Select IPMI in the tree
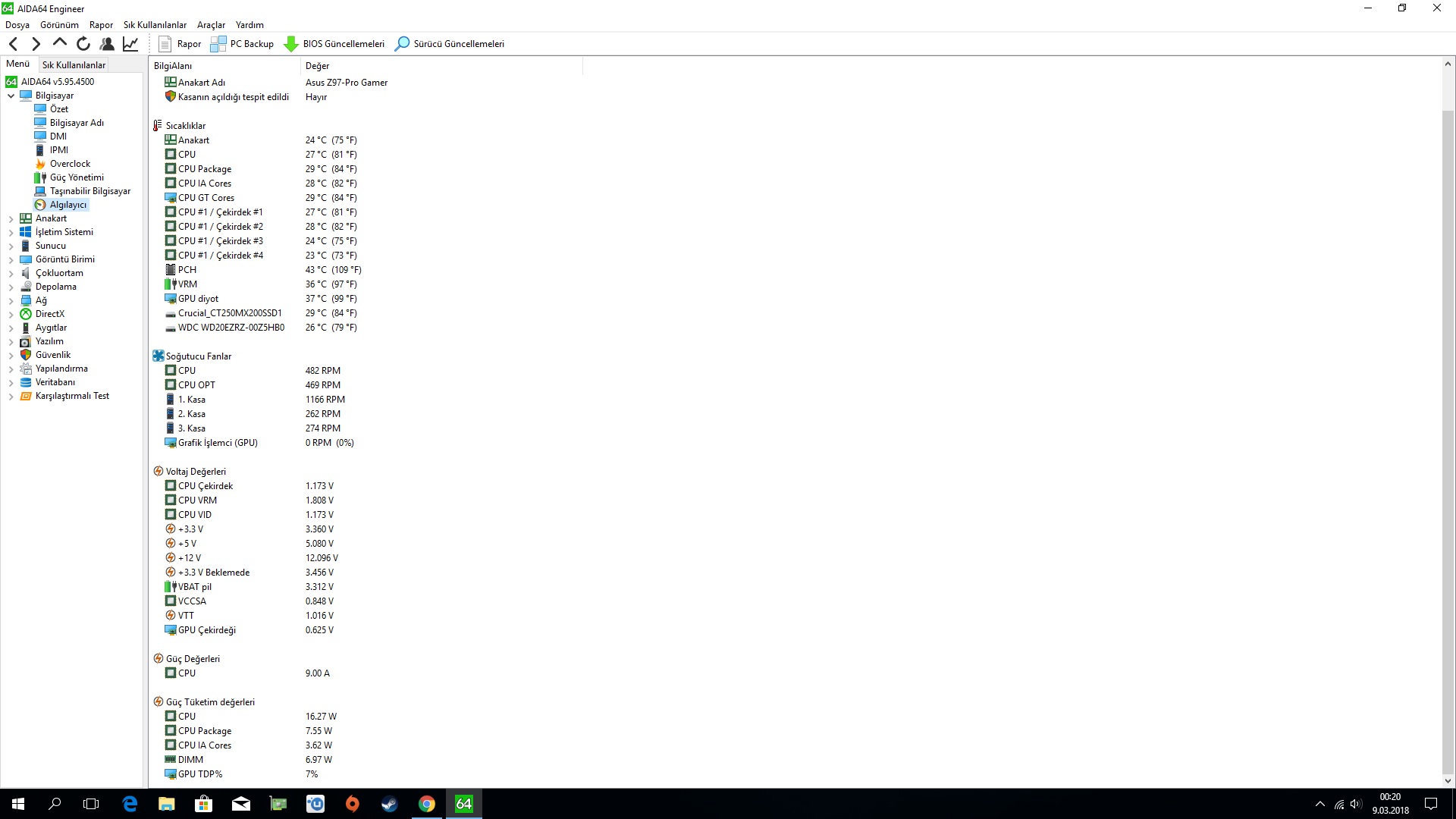The width and height of the screenshot is (1456, 819). 58,150
